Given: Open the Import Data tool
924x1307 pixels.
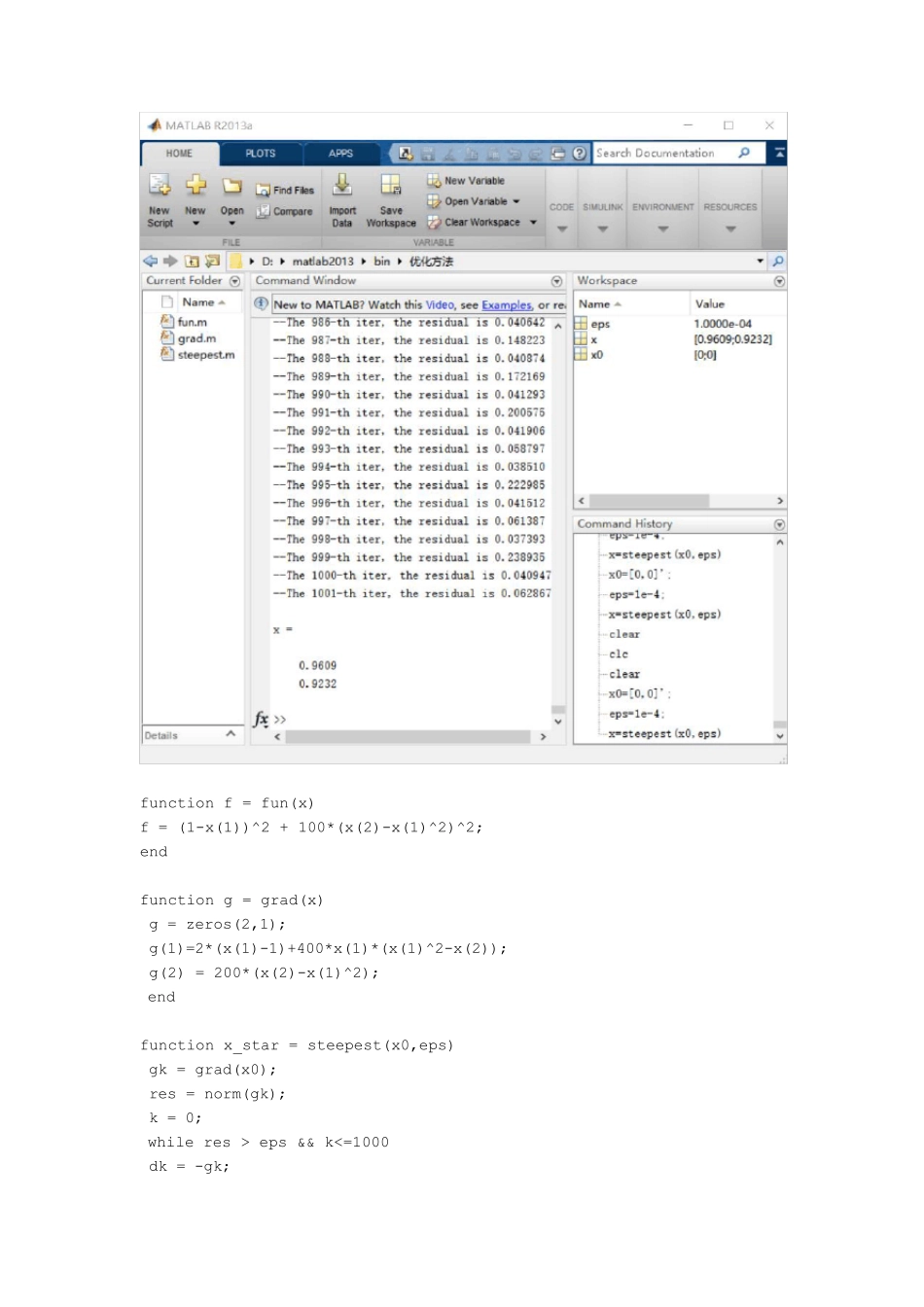Looking at the screenshot, I should click(x=342, y=186).
